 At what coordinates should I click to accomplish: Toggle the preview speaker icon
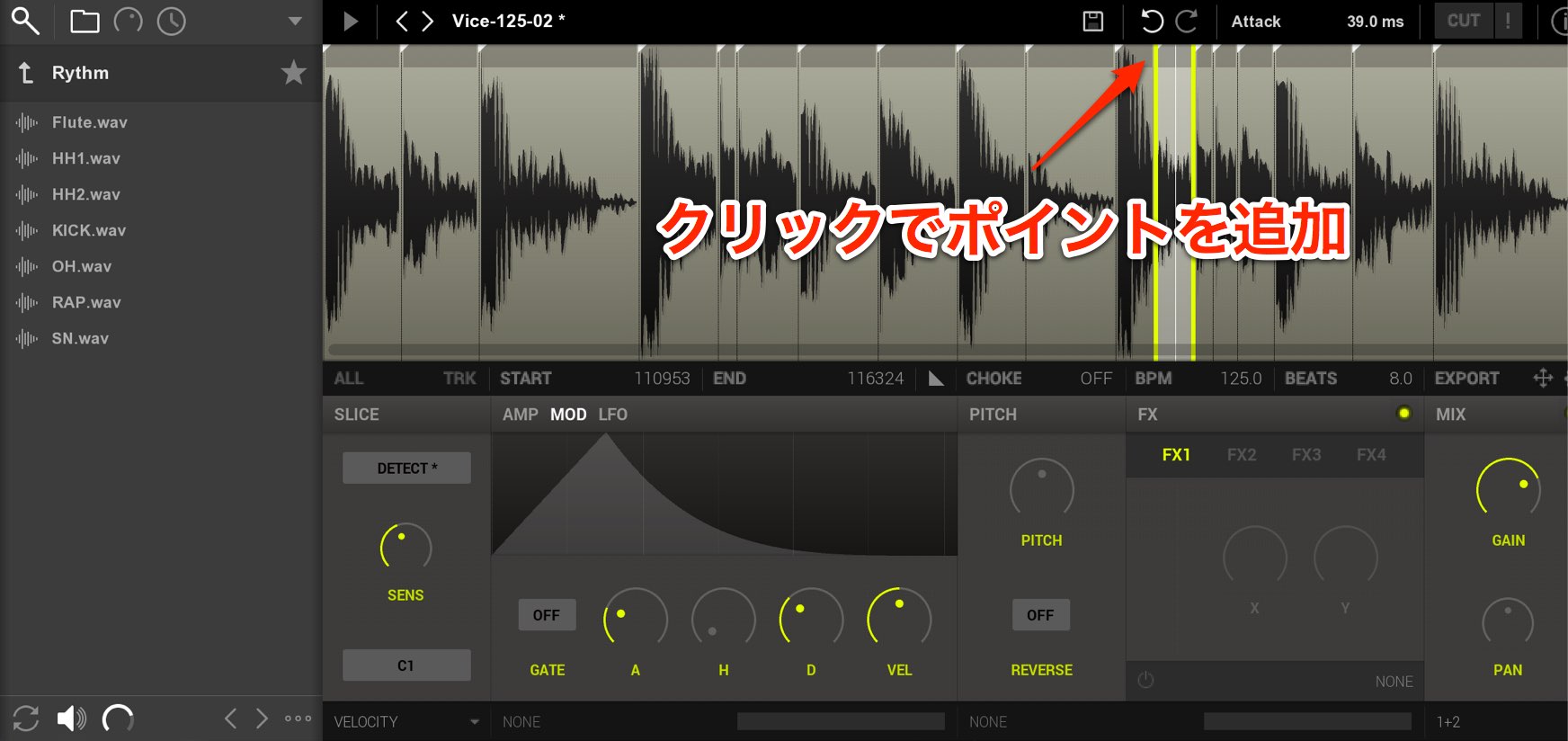pyautogui.click(x=72, y=719)
